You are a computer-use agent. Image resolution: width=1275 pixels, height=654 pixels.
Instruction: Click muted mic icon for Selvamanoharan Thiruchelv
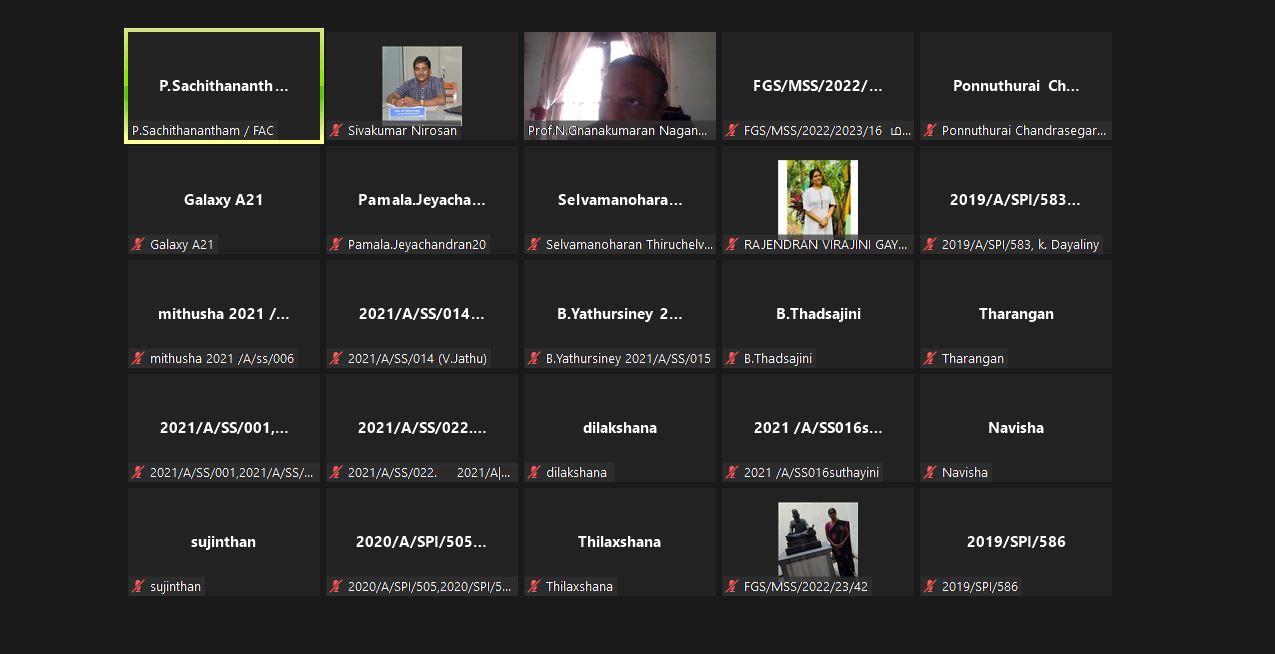535,245
